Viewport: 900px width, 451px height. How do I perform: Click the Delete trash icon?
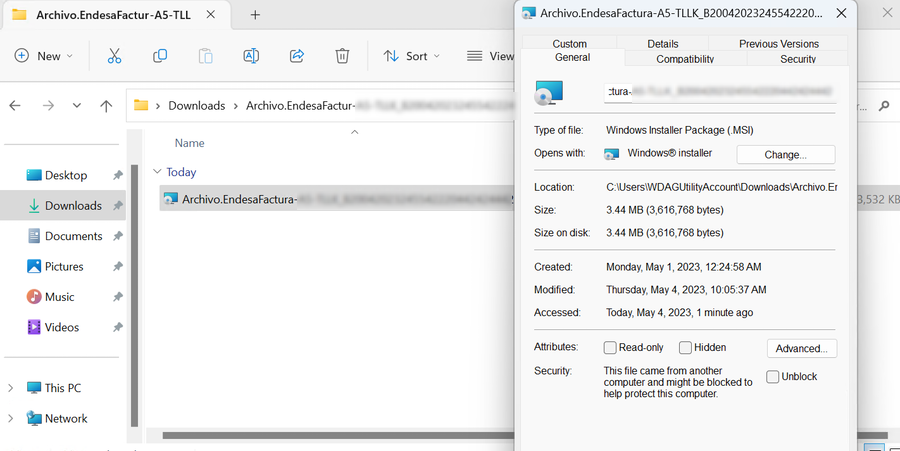(x=342, y=56)
